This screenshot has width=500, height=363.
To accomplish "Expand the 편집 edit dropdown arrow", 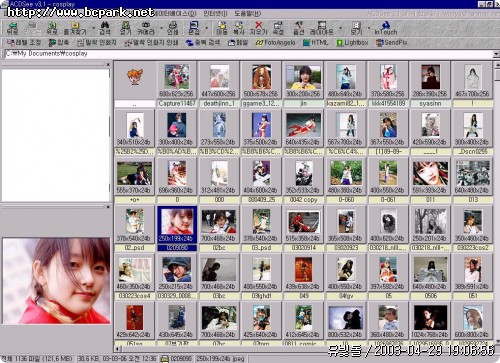I will [207, 28].
